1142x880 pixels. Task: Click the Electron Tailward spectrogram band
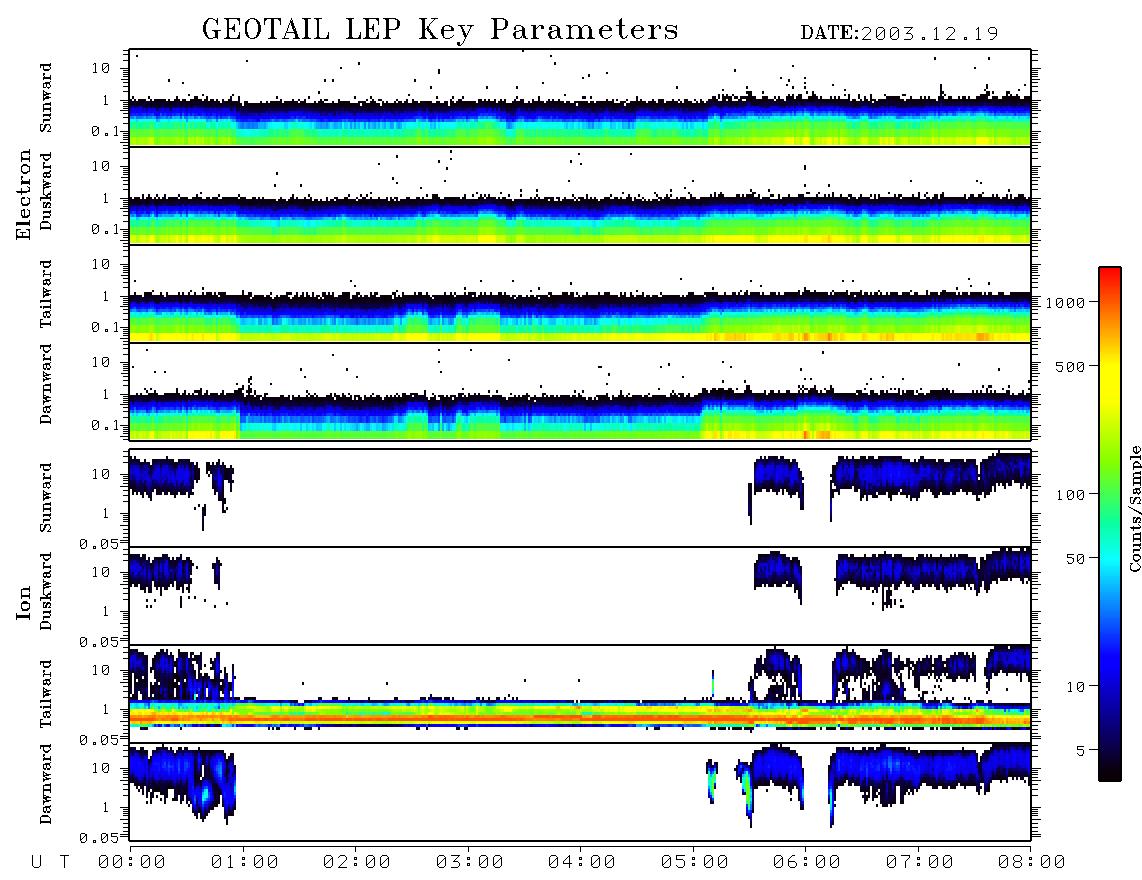pyautogui.click(x=580, y=317)
